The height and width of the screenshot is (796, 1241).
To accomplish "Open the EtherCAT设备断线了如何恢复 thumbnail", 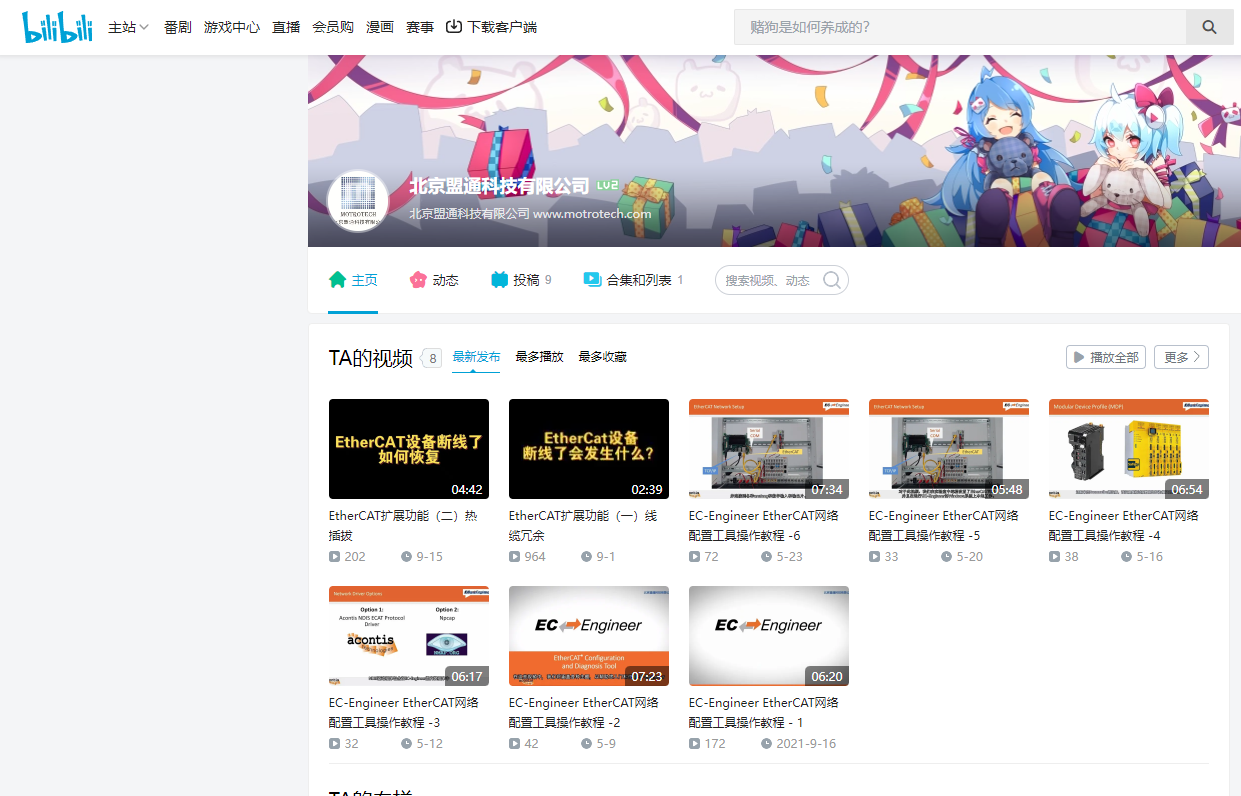I will pyautogui.click(x=409, y=449).
